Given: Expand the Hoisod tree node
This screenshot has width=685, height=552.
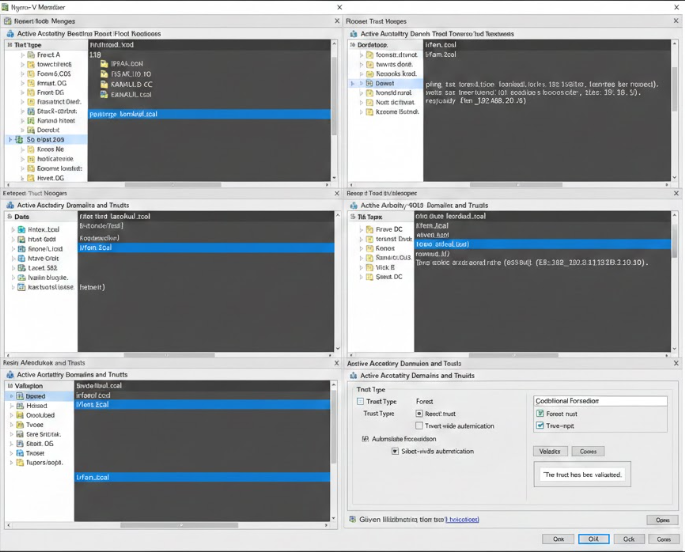Looking at the screenshot, I should pyautogui.click(x=12, y=406).
